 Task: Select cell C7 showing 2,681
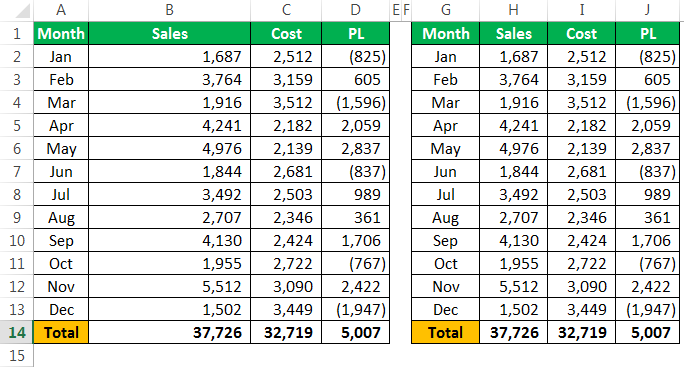[286, 171]
